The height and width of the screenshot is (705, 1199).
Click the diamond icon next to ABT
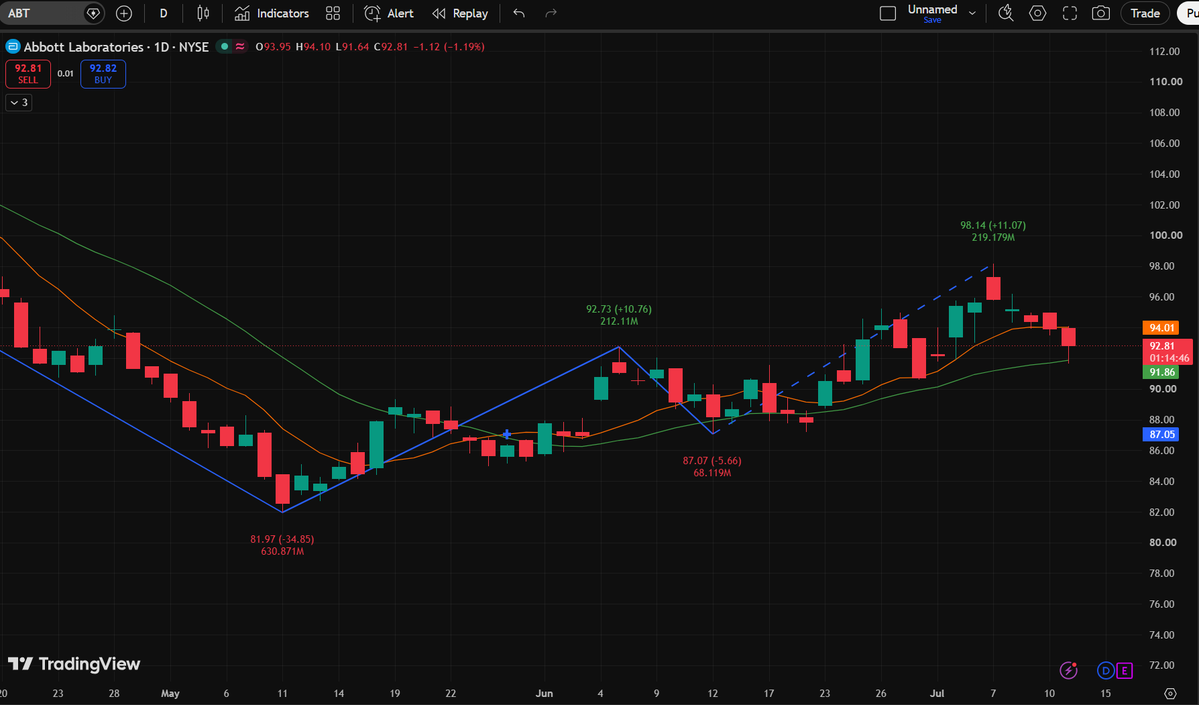93,13
